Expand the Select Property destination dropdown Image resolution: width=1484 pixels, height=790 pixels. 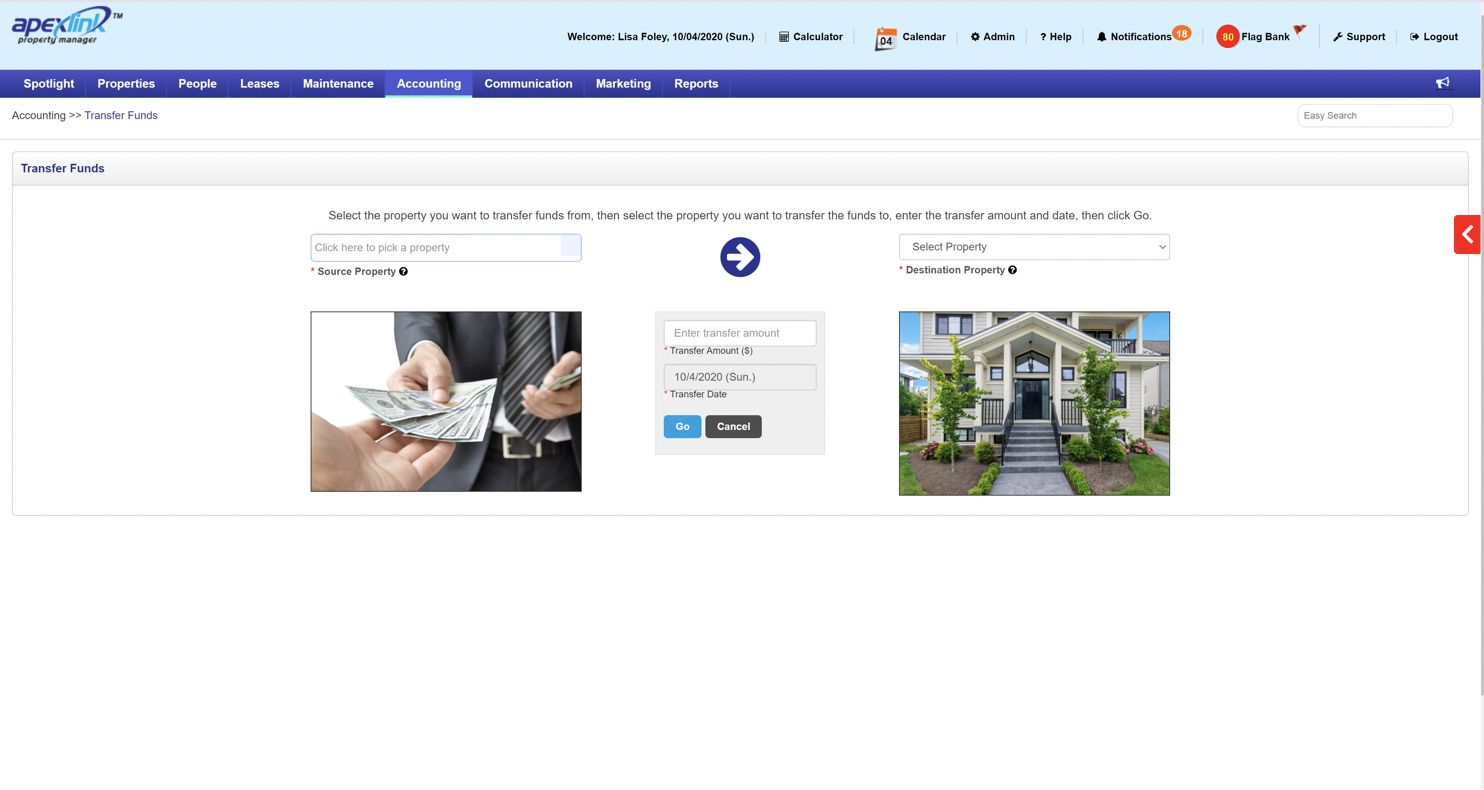click(x=1034, y=247)
